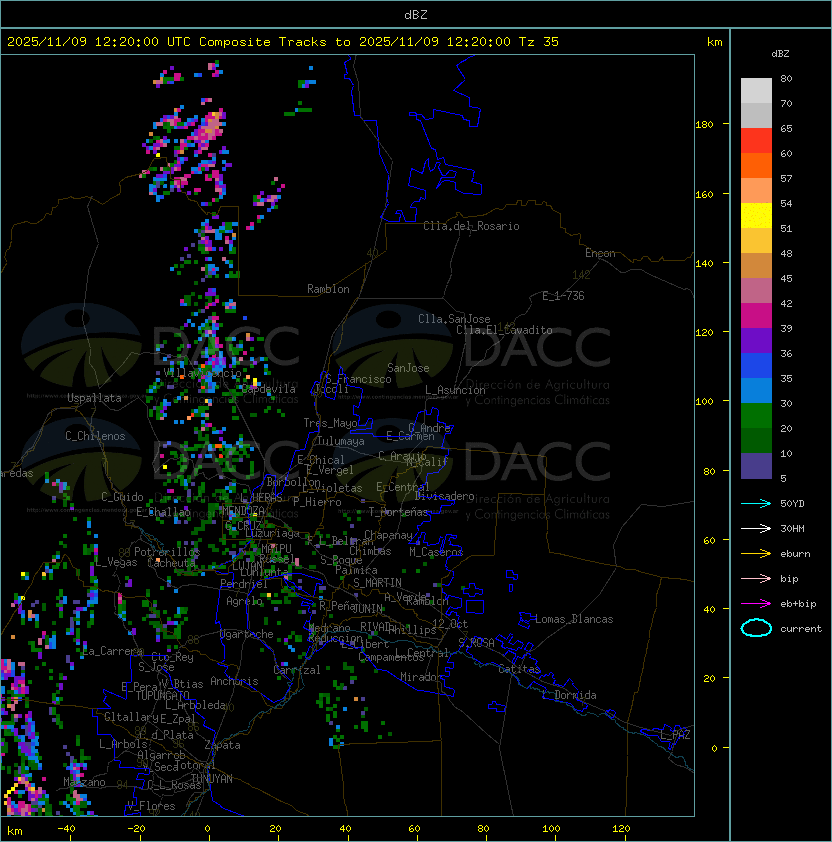Pick the green 20–30 dBZ swatch

756,416
